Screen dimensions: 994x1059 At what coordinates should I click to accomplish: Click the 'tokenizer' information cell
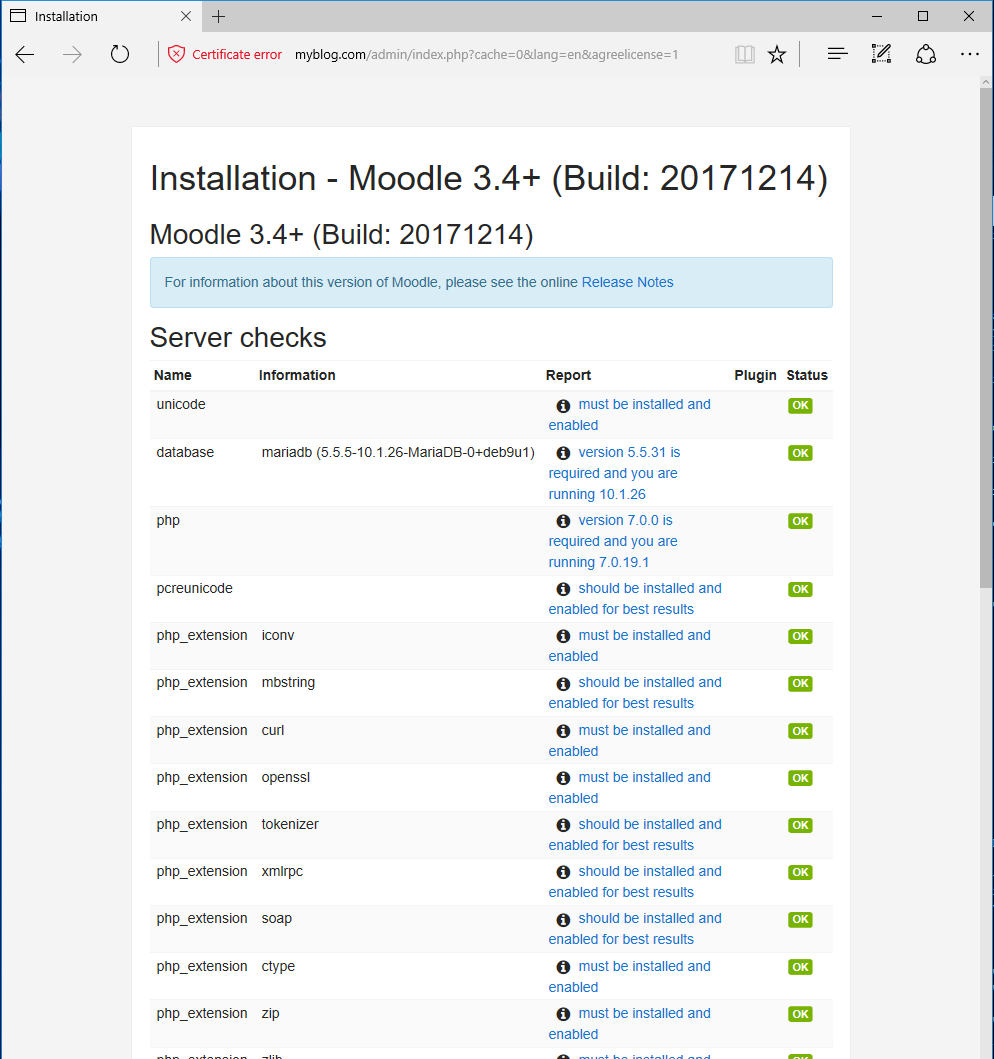pyautogui.click(x=290, y=825)
